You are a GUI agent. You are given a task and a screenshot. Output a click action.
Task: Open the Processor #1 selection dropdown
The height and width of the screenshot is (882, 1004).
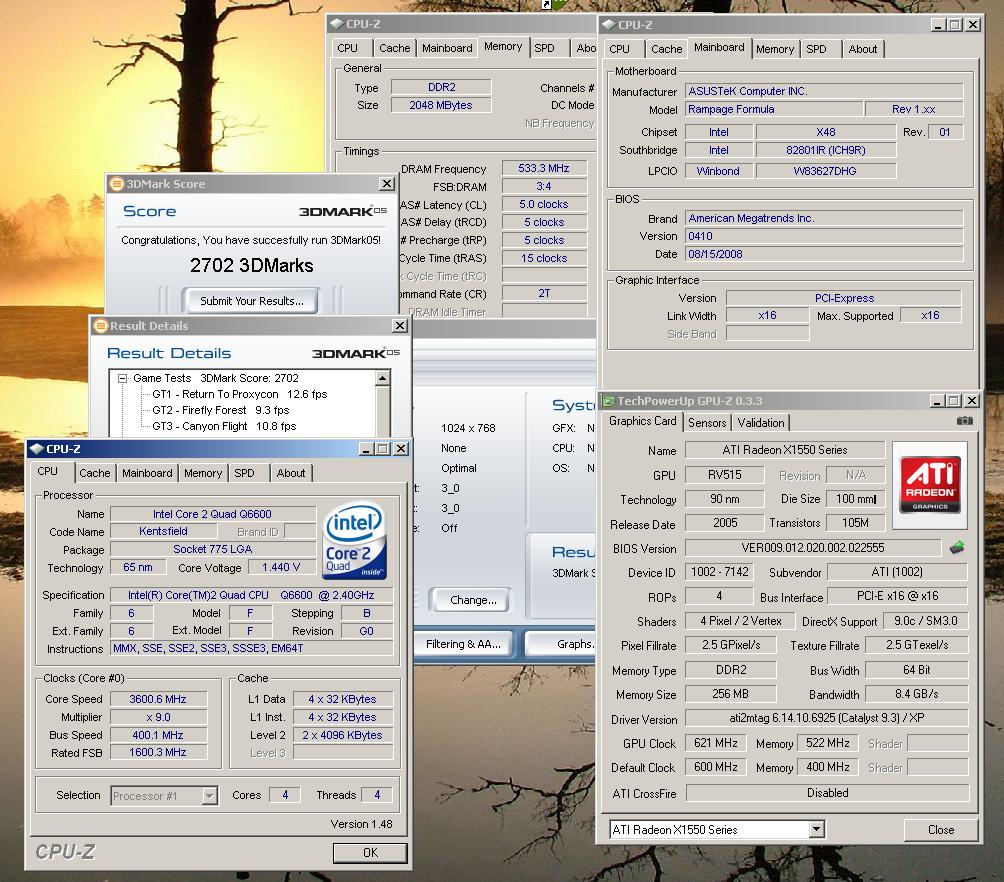(x=209, y=796)
